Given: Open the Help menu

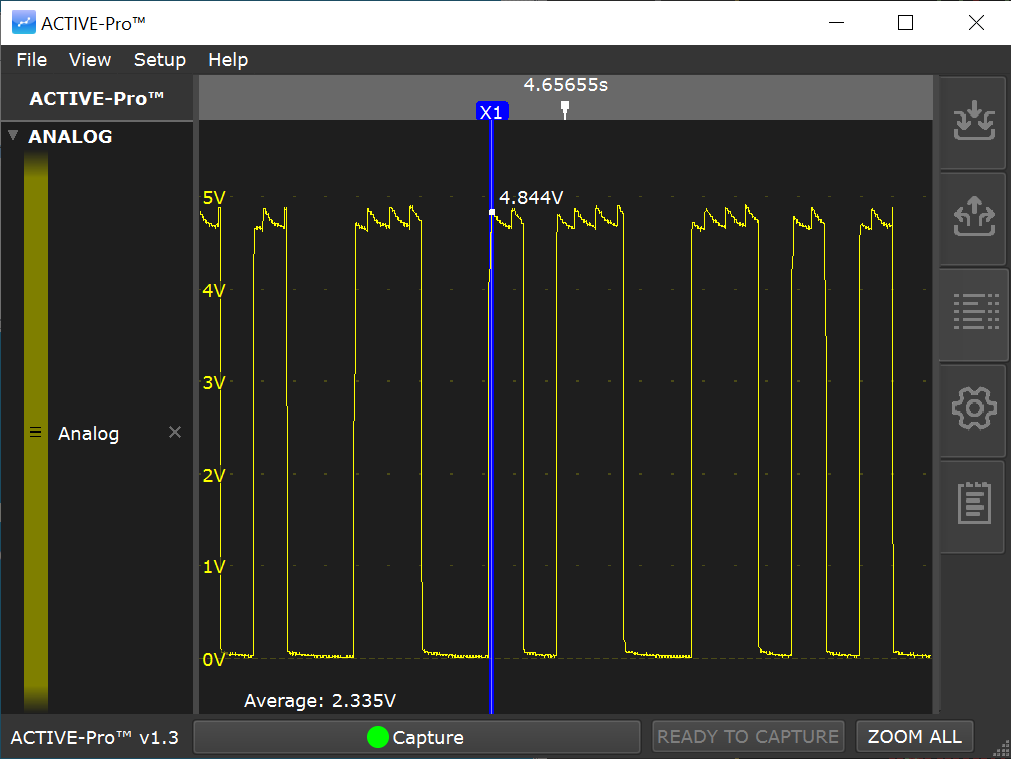Looking at the screenshot, I should click(x=228, y=60).
